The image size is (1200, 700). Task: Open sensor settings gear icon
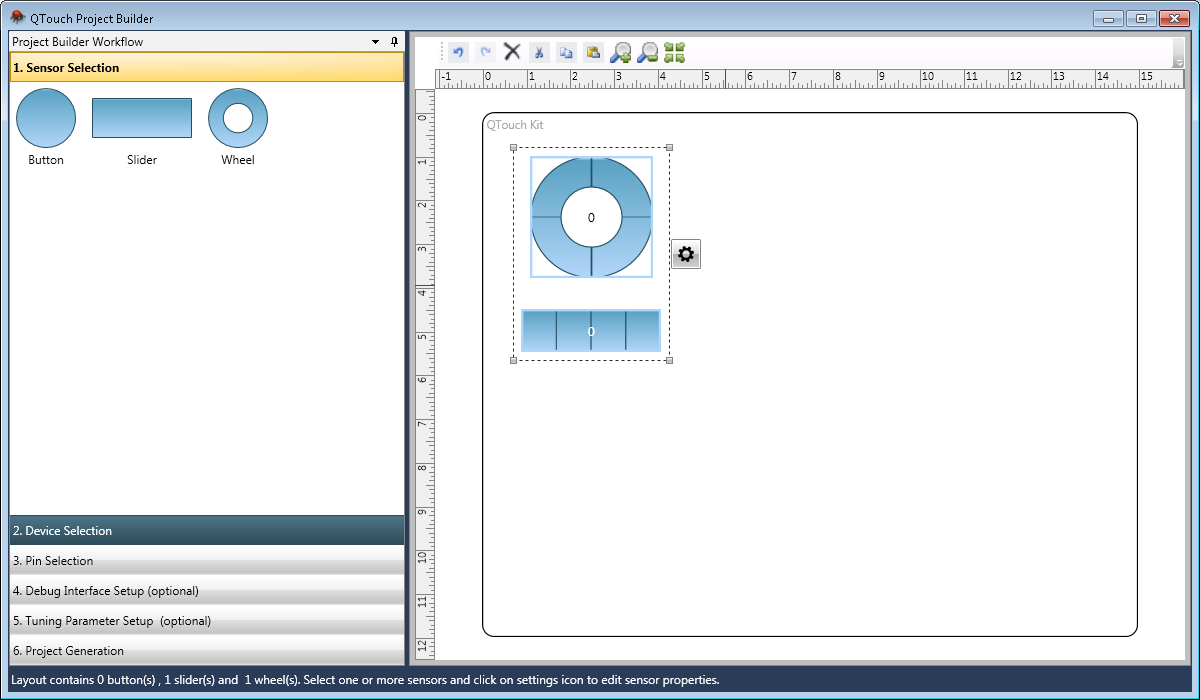coord(686,254)
